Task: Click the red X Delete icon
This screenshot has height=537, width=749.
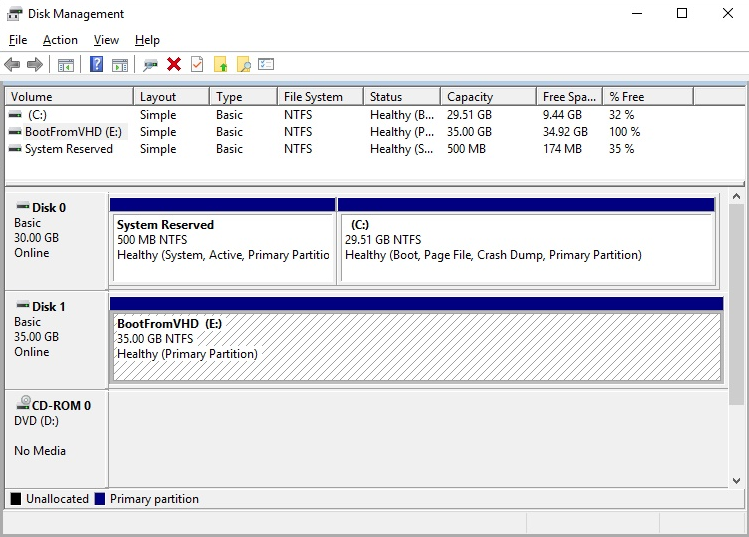Action: tap(174, 65)
